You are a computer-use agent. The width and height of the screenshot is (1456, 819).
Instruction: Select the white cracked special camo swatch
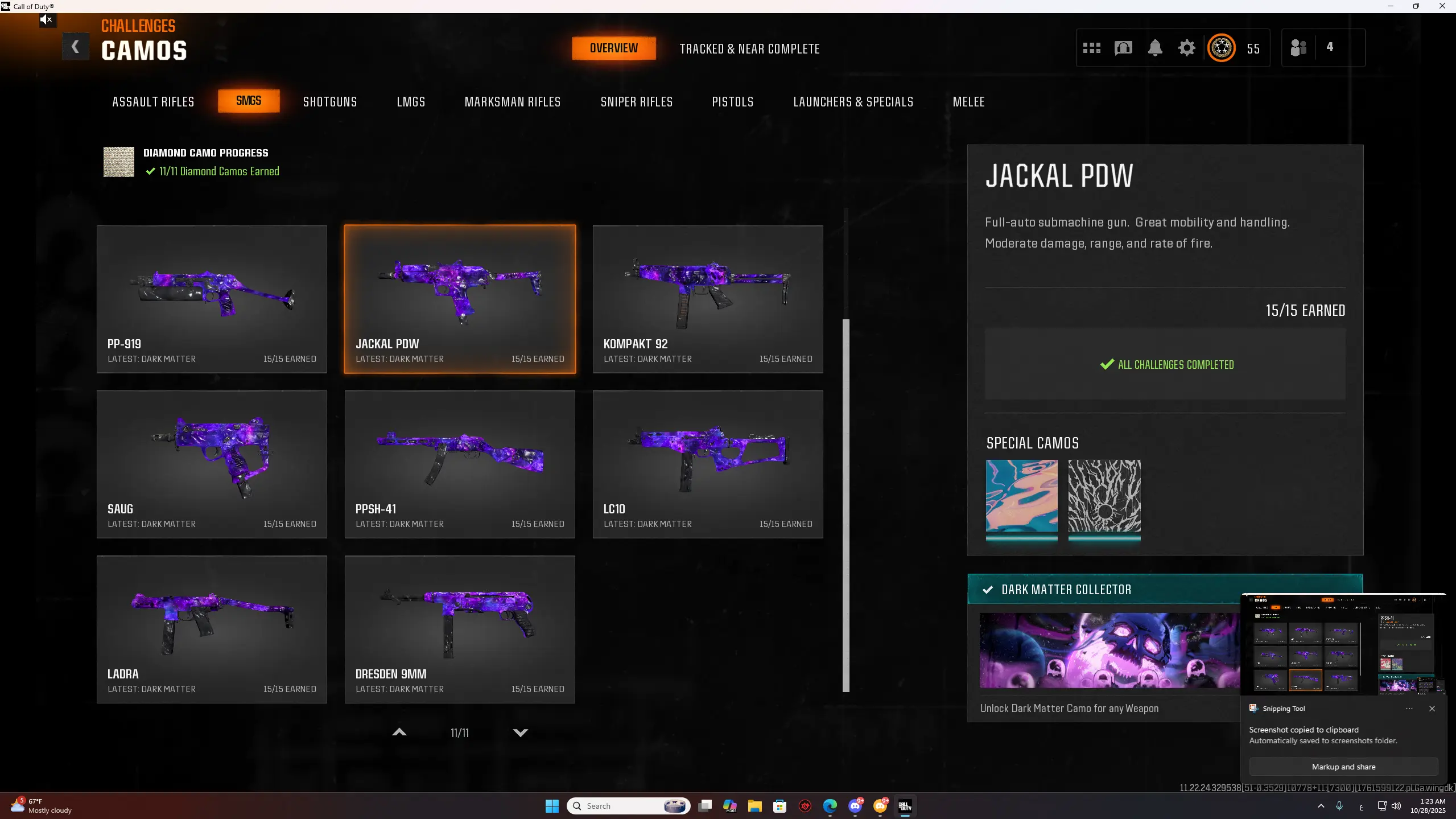(1104, 496)
